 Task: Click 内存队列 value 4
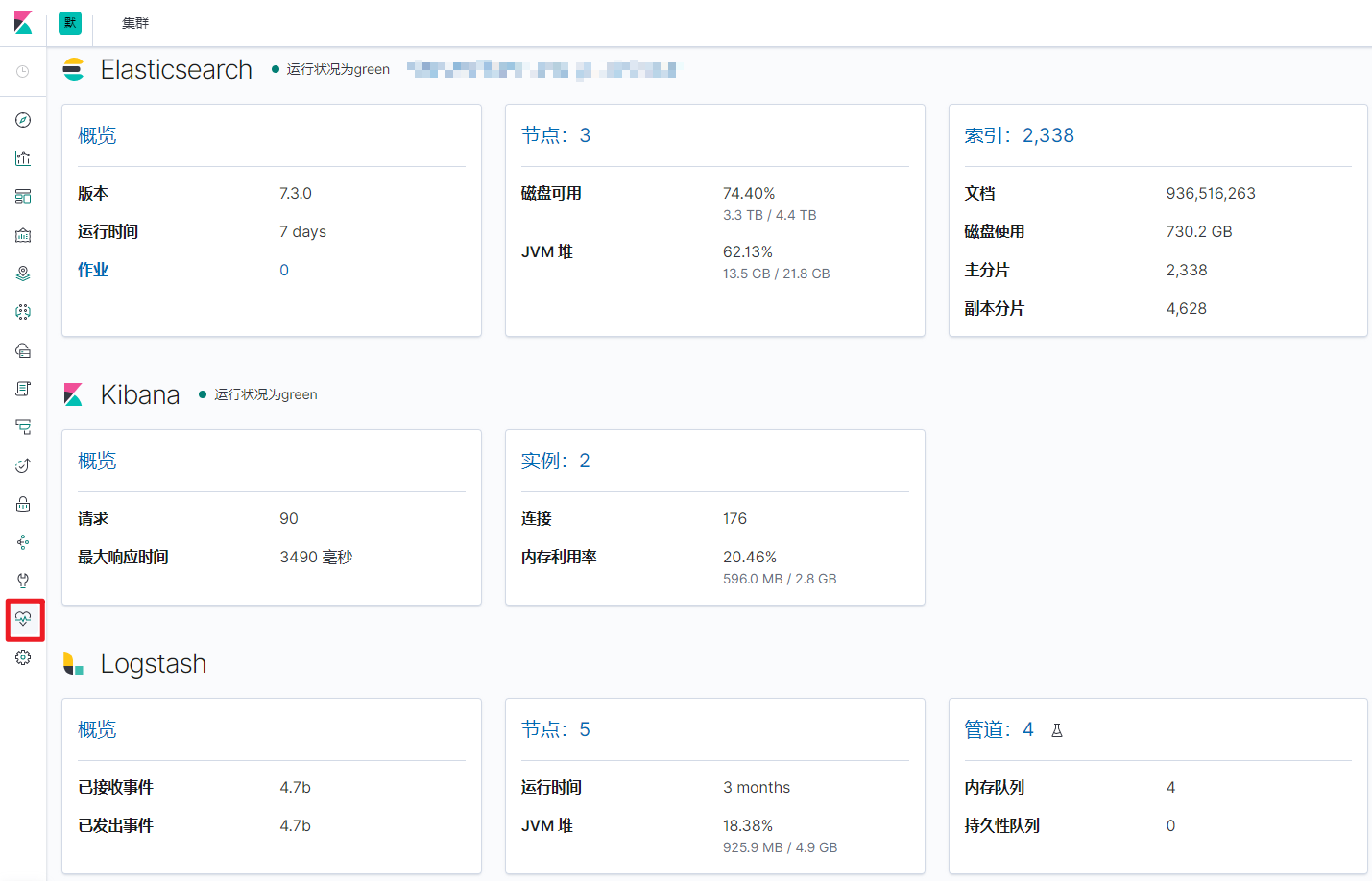pyautogui.click(x=1170, y=787)
